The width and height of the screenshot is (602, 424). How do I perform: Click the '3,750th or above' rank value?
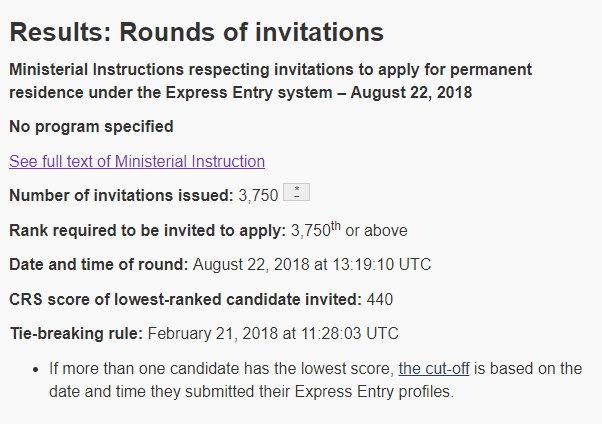349,230
